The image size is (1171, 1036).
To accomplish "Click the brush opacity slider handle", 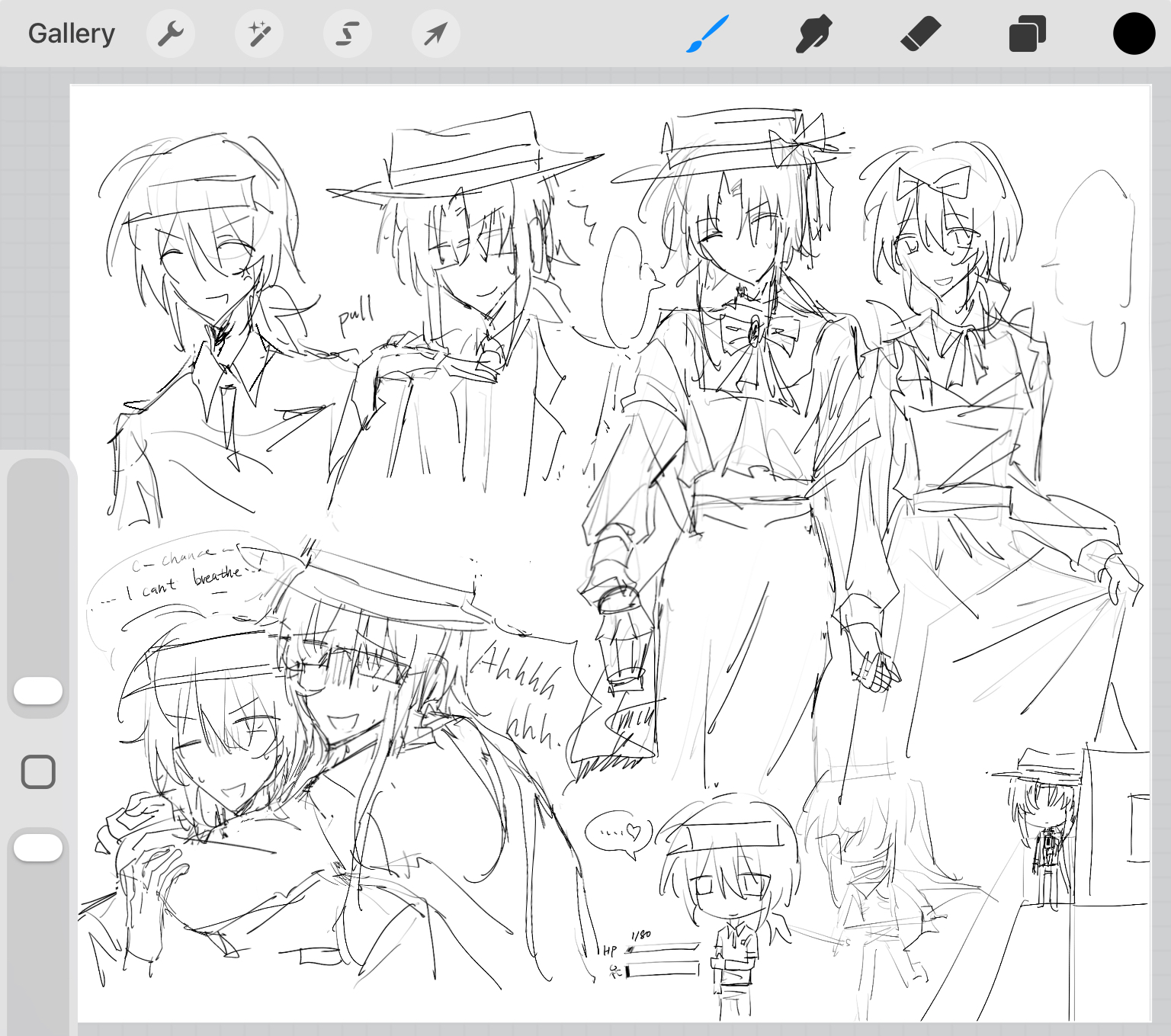I will tap(38, 848).
